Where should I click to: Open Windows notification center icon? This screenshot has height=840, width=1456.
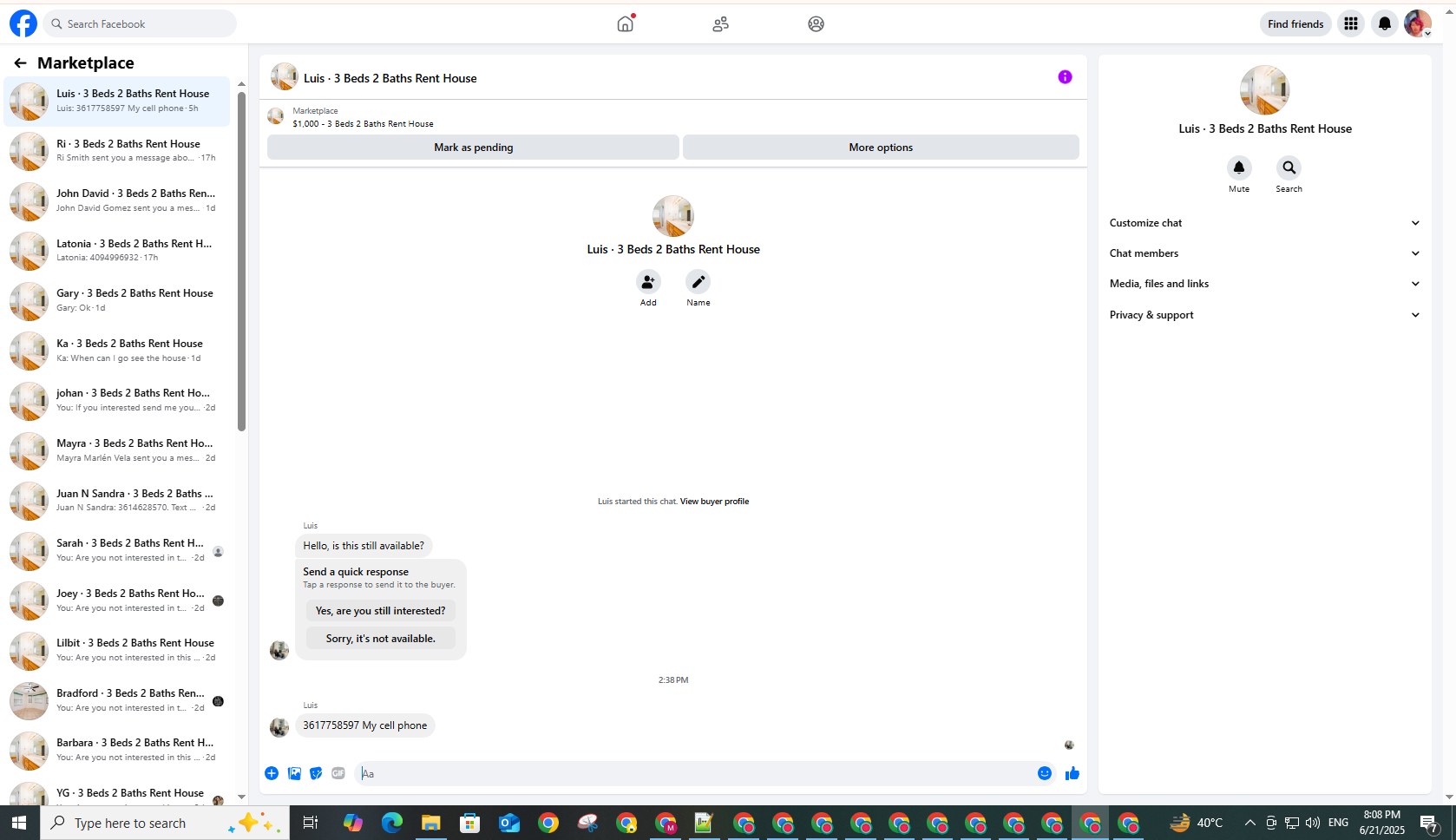pos(1429,823)
